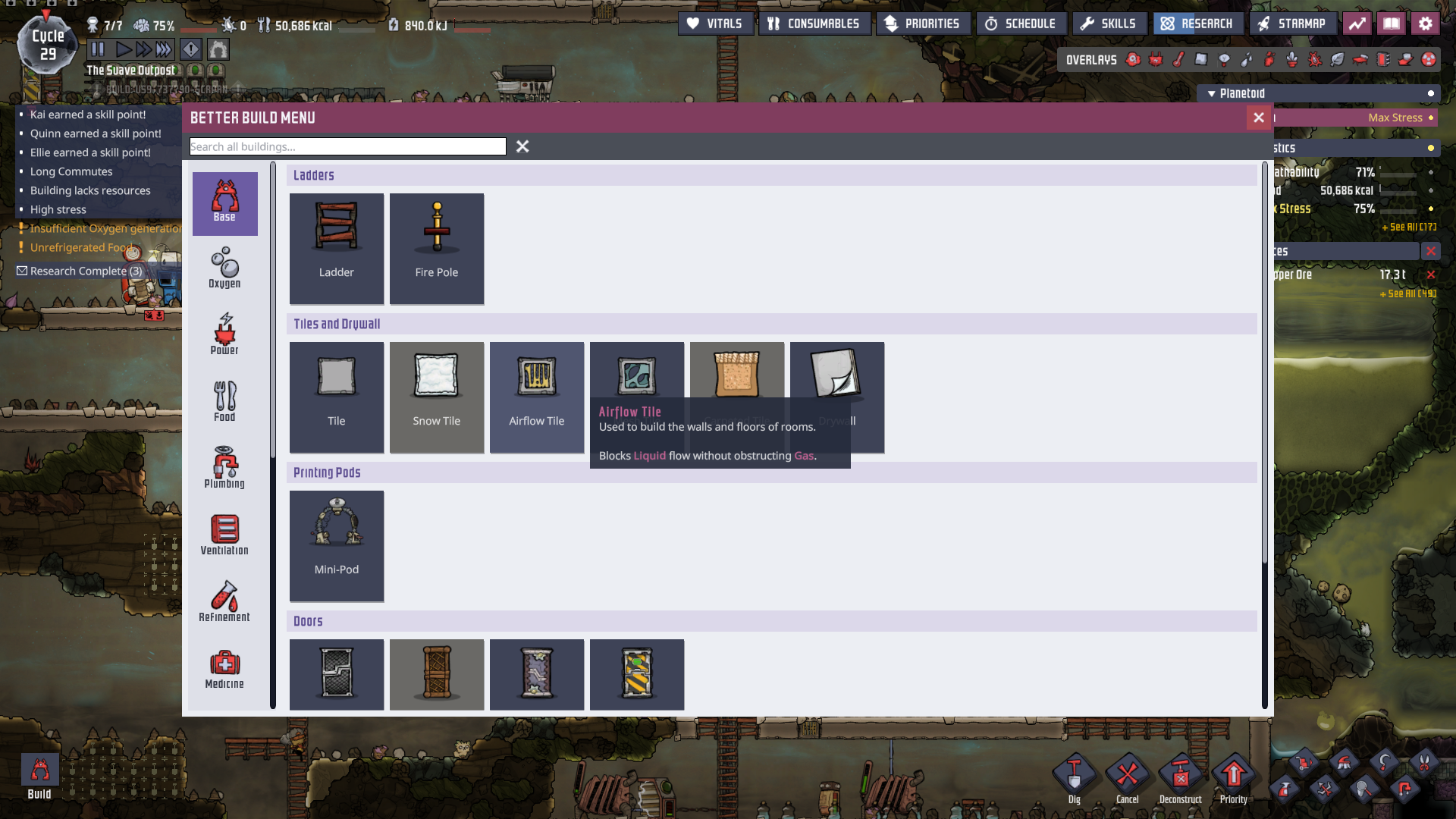Select the Priority tool
Viewport: 1456px width, 819px height.
[1234, 779]
